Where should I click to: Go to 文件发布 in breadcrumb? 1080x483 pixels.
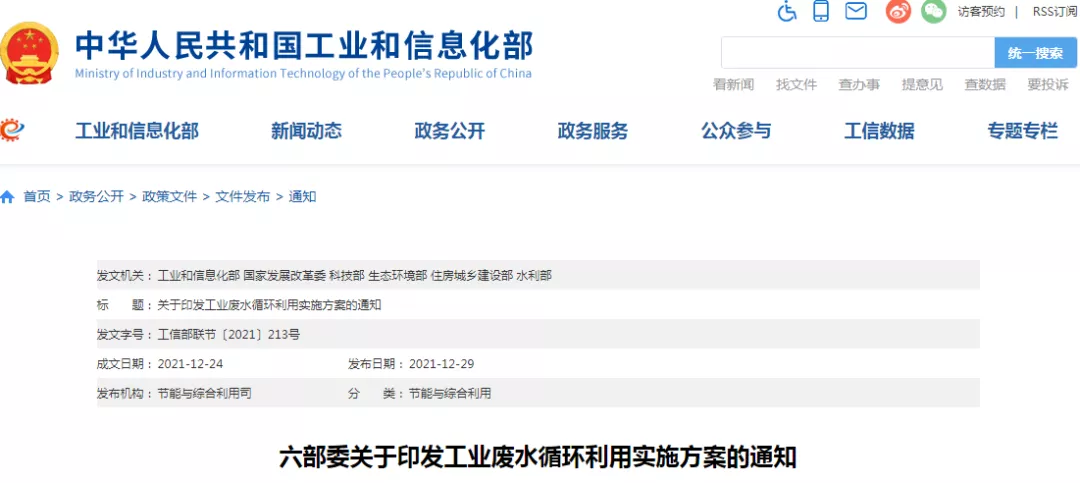pos(242,197)
